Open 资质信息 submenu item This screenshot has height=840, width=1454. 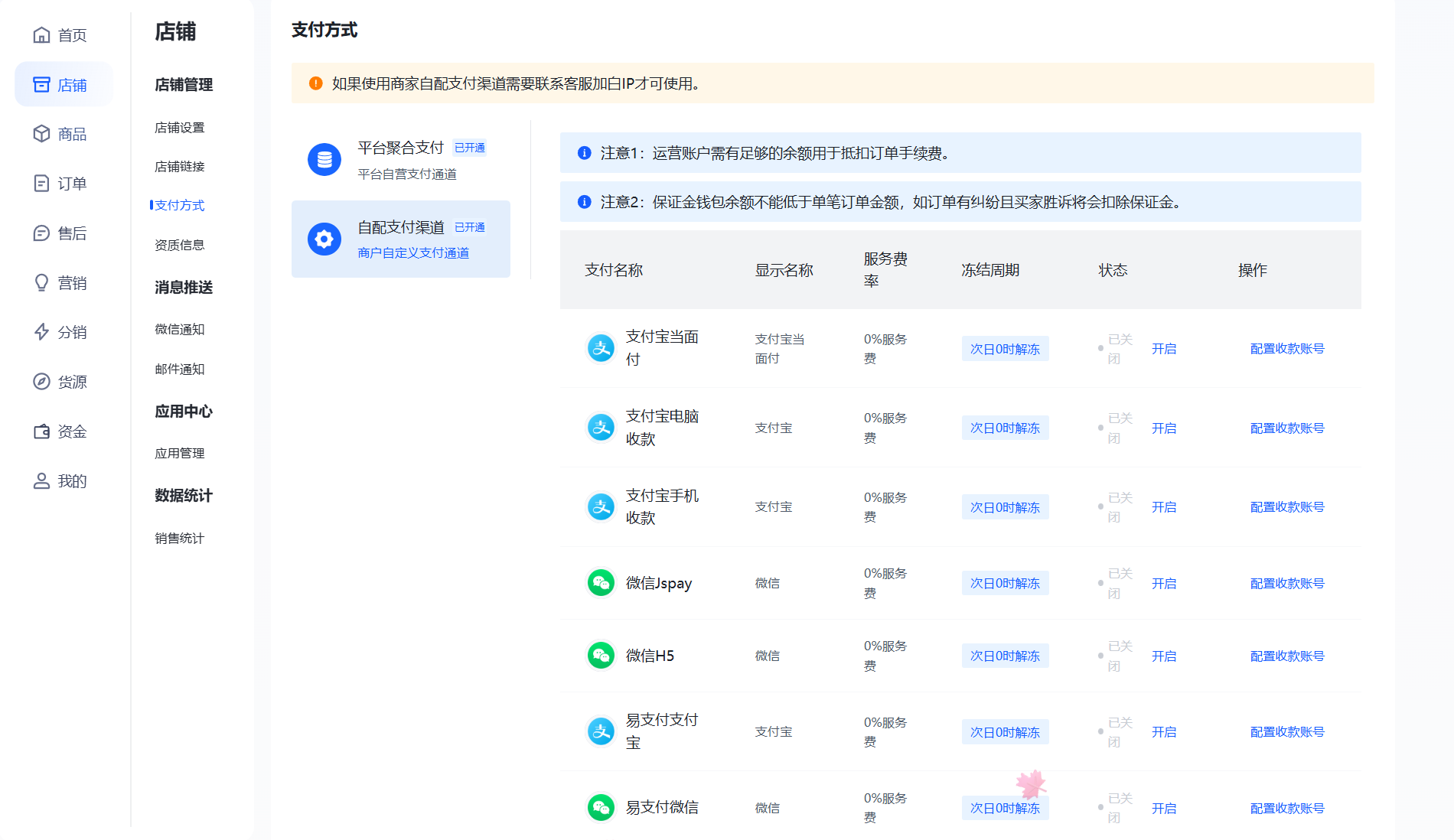click(x=179, y=246)
